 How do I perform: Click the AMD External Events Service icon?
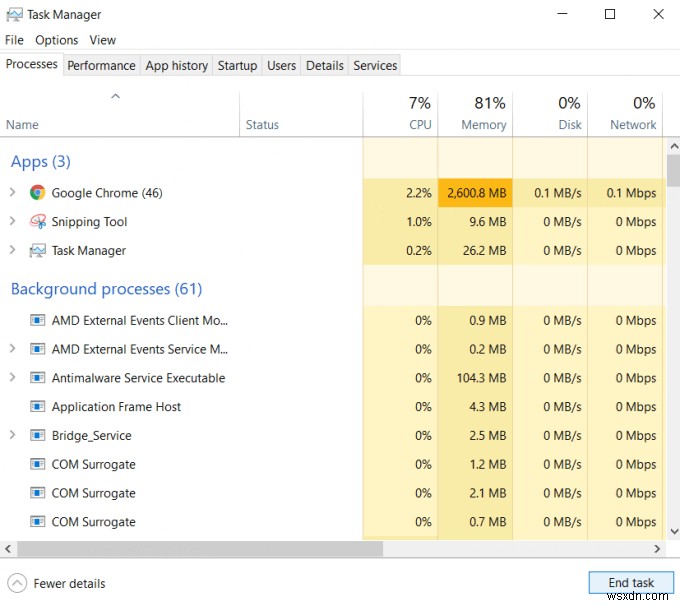pyautogui.click(x=37, y=349)
